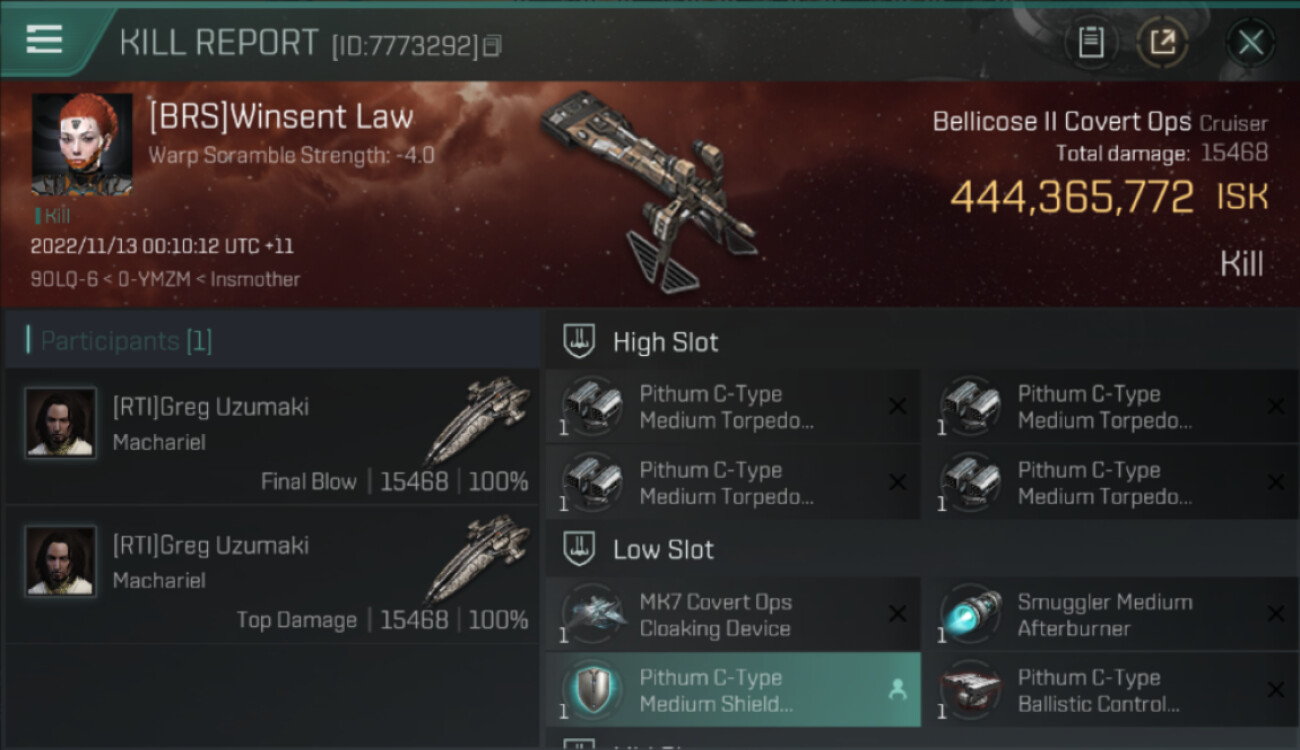Select the MK7 Covert Ops Cloaking Device
Screen dimensions: 1300x750
pyautogui.click(x=733, y=615)
